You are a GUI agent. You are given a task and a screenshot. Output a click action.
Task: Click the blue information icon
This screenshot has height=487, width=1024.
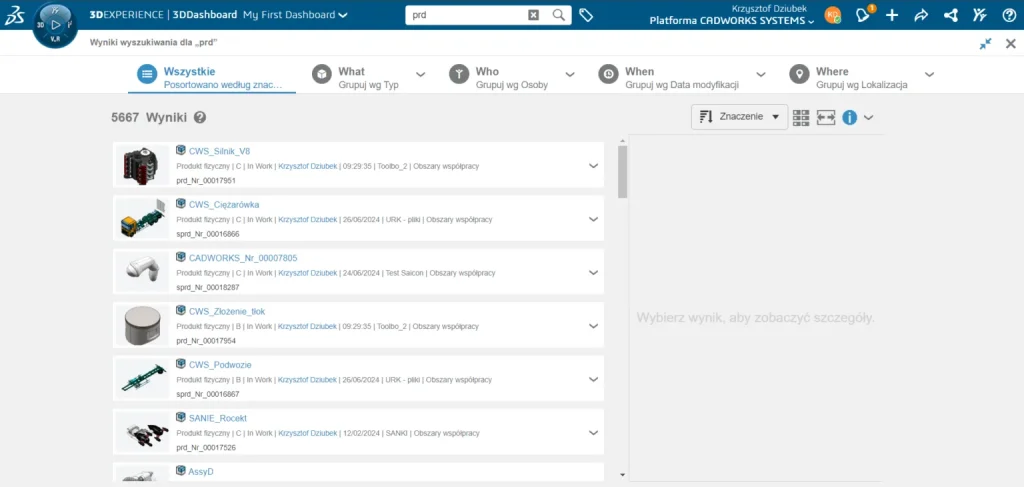849,118
